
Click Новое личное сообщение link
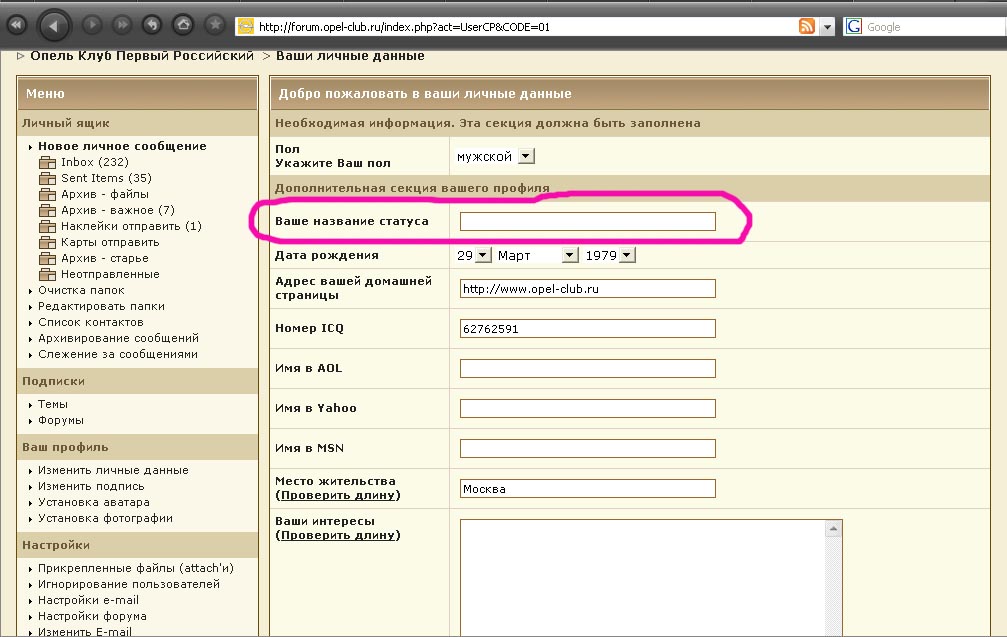point(122,146)
